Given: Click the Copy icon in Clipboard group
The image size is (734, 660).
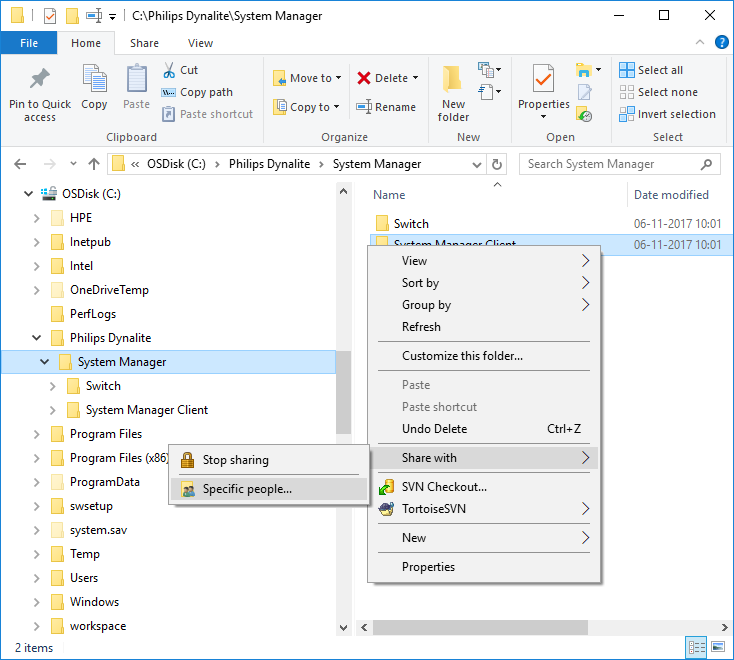Looking at the screenshot, I should click(94, 80).
